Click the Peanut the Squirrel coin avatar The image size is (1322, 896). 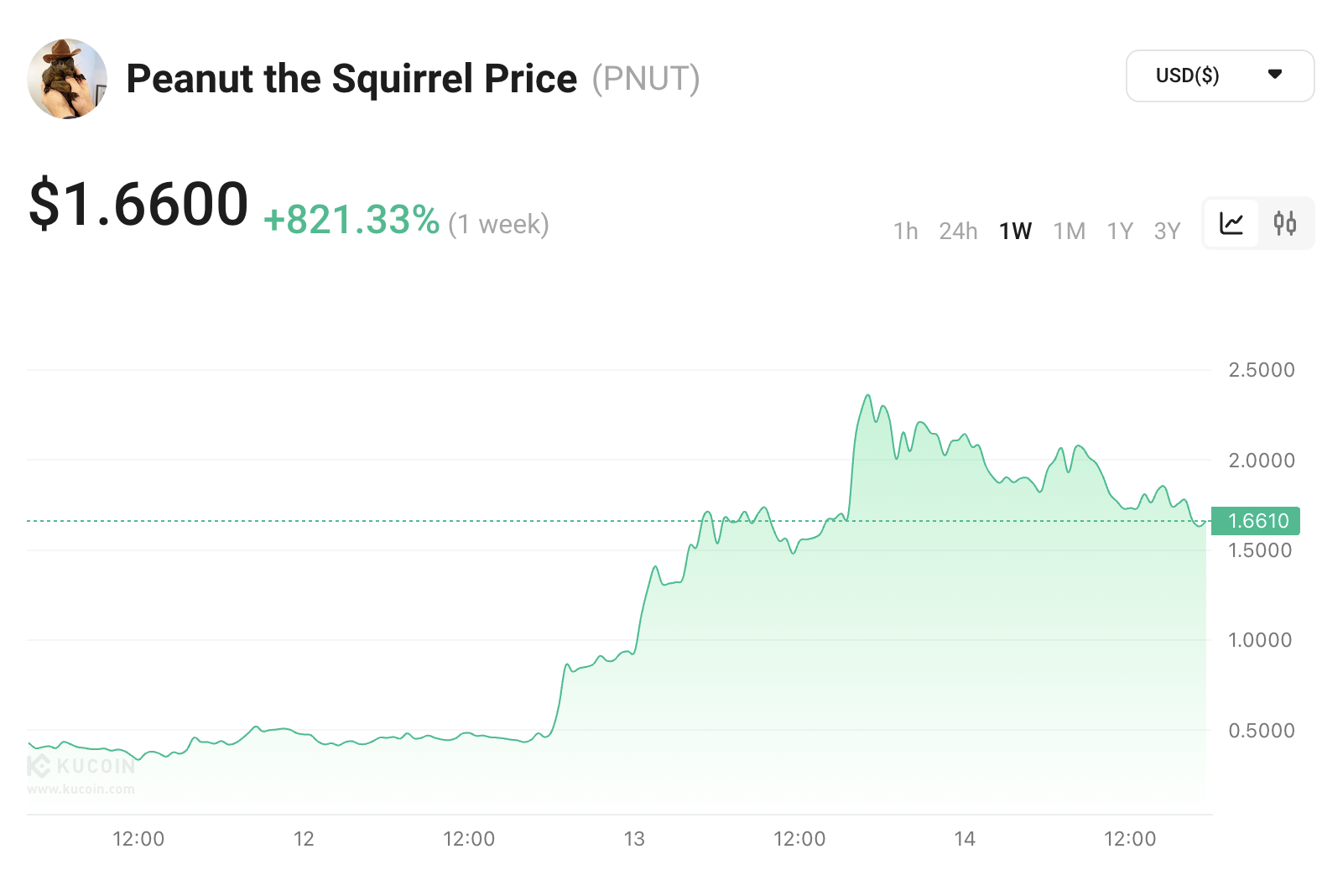coord(67,79)
